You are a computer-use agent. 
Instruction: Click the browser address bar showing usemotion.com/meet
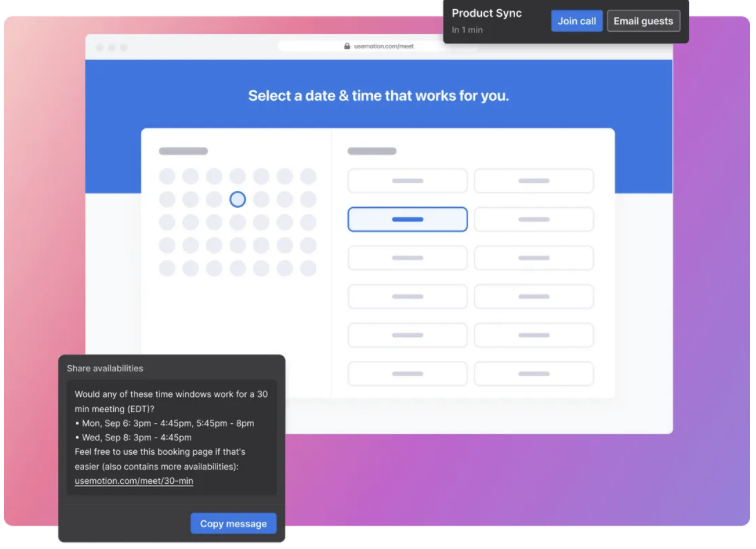[x=378, y=46]
